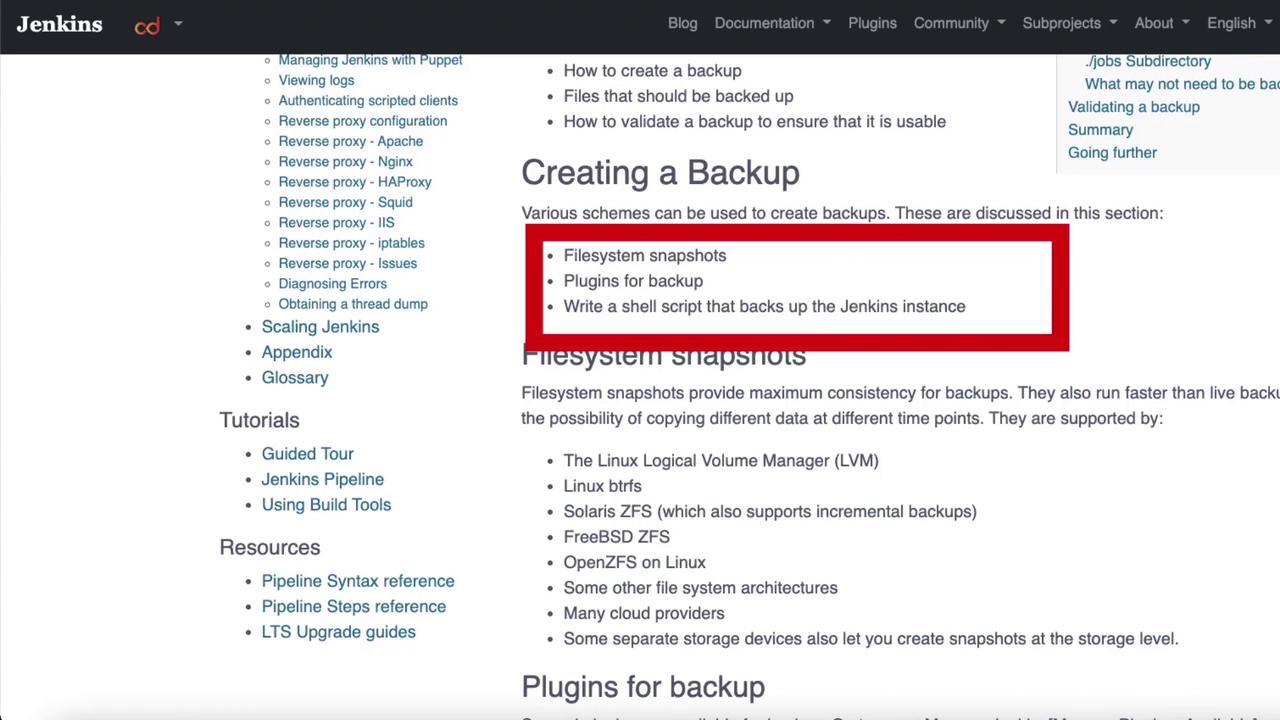
Task: Open the CD Foundation logo icon
Action: (x=147, y=26)
